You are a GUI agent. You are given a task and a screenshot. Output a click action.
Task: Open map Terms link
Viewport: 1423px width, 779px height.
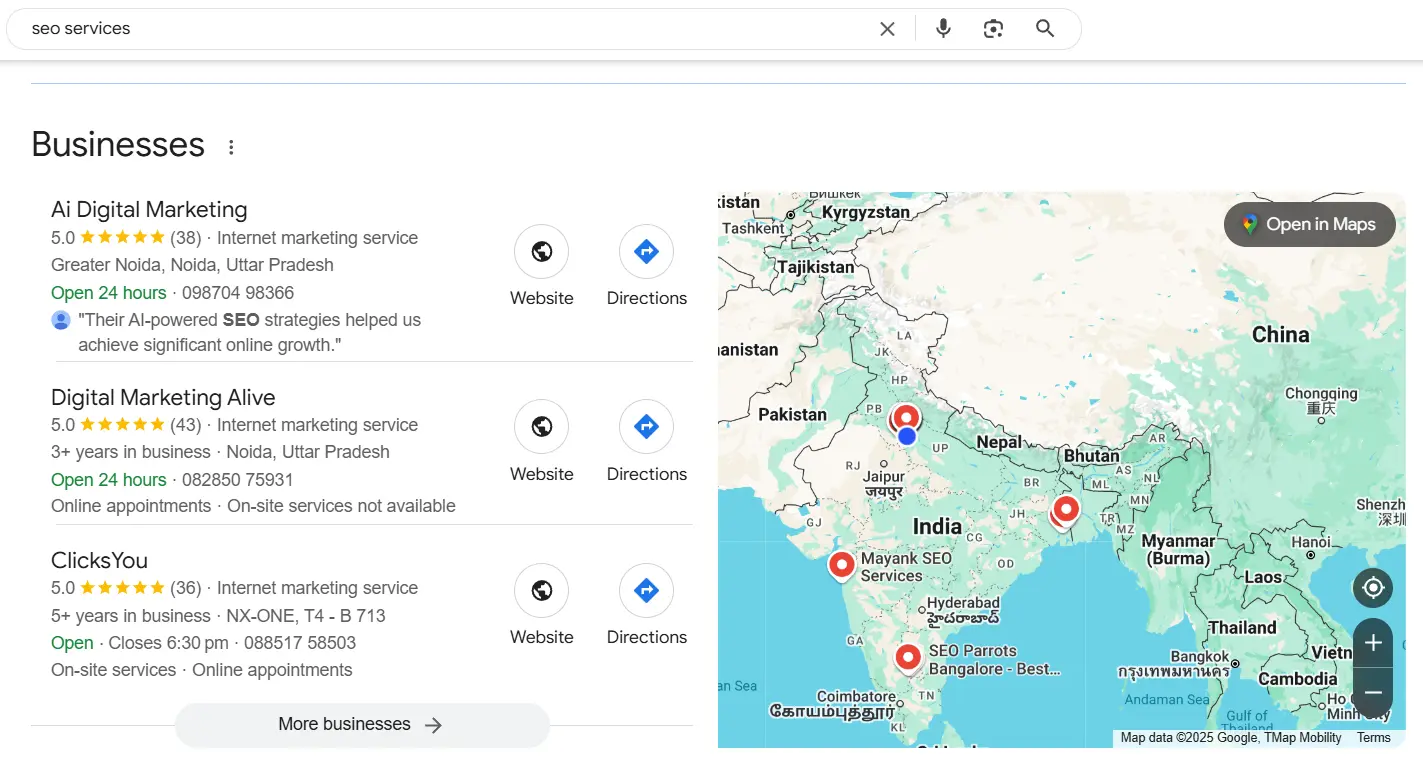pyautogui.click(x=1373, y=738)
